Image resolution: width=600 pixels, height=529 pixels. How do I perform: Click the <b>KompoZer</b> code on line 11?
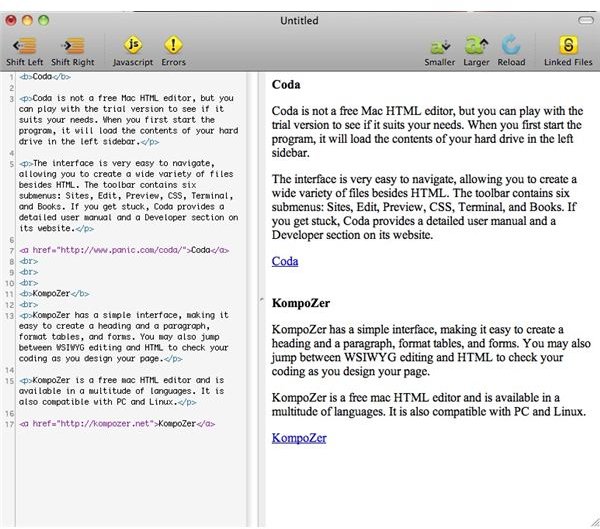(54, 294)
